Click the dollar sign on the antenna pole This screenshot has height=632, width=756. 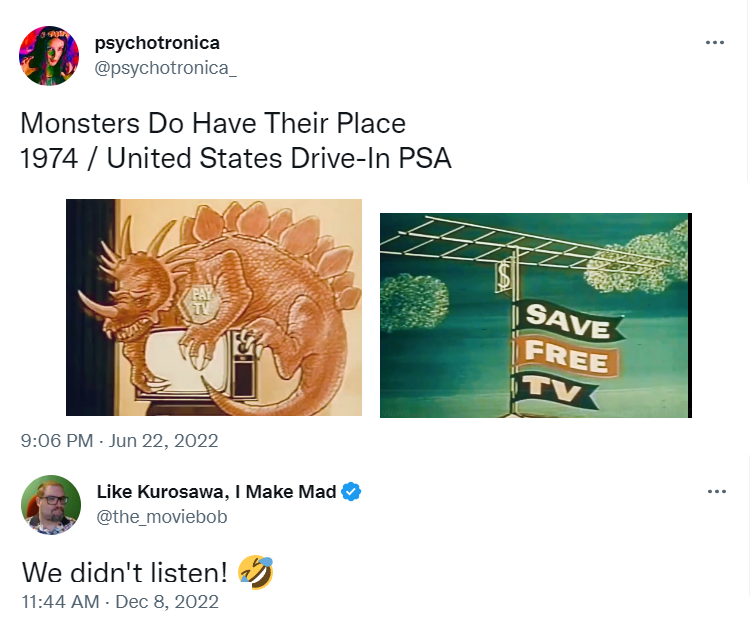pyautogui.click(x=503, y=275)
